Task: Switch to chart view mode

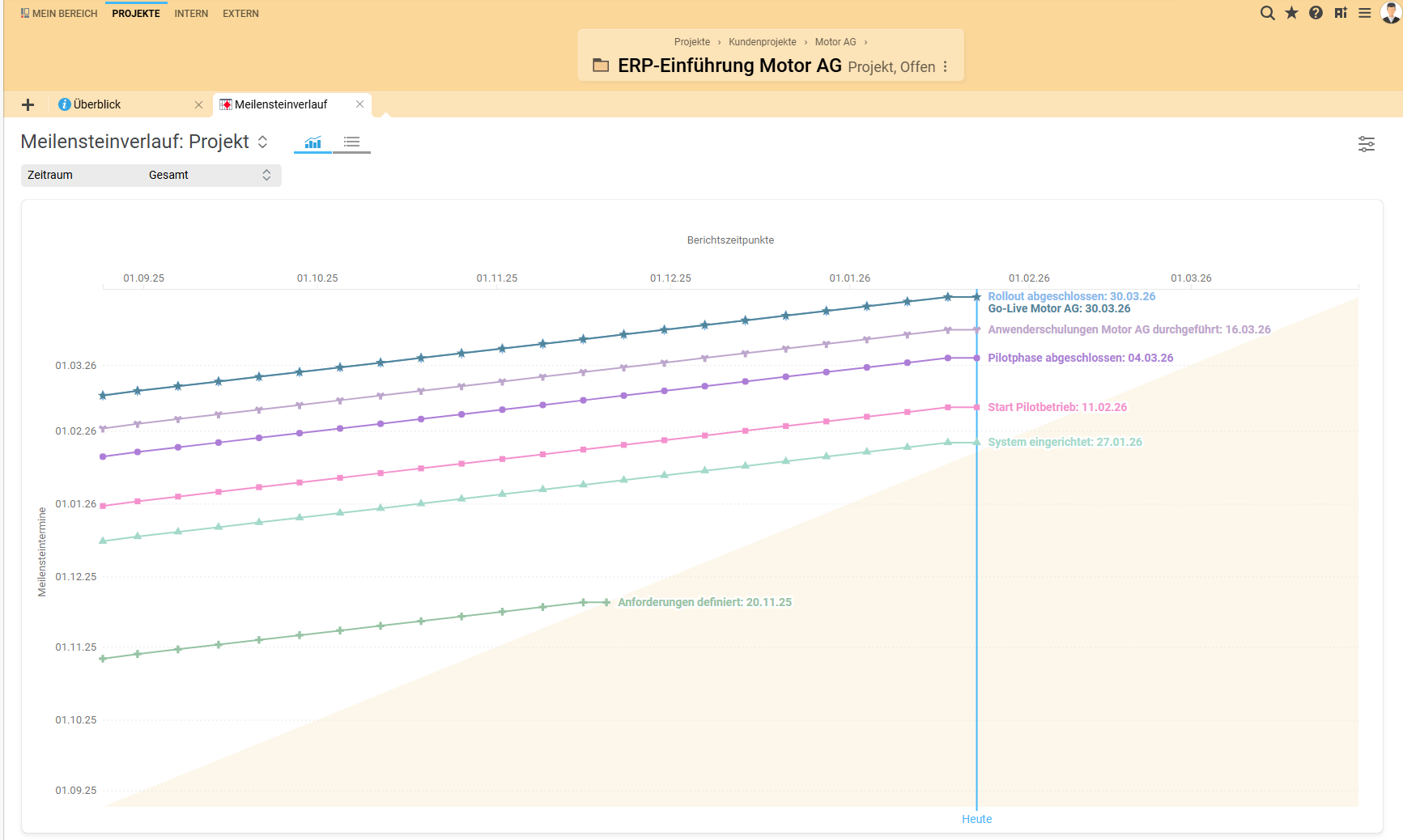Action: tap(312, 142)
